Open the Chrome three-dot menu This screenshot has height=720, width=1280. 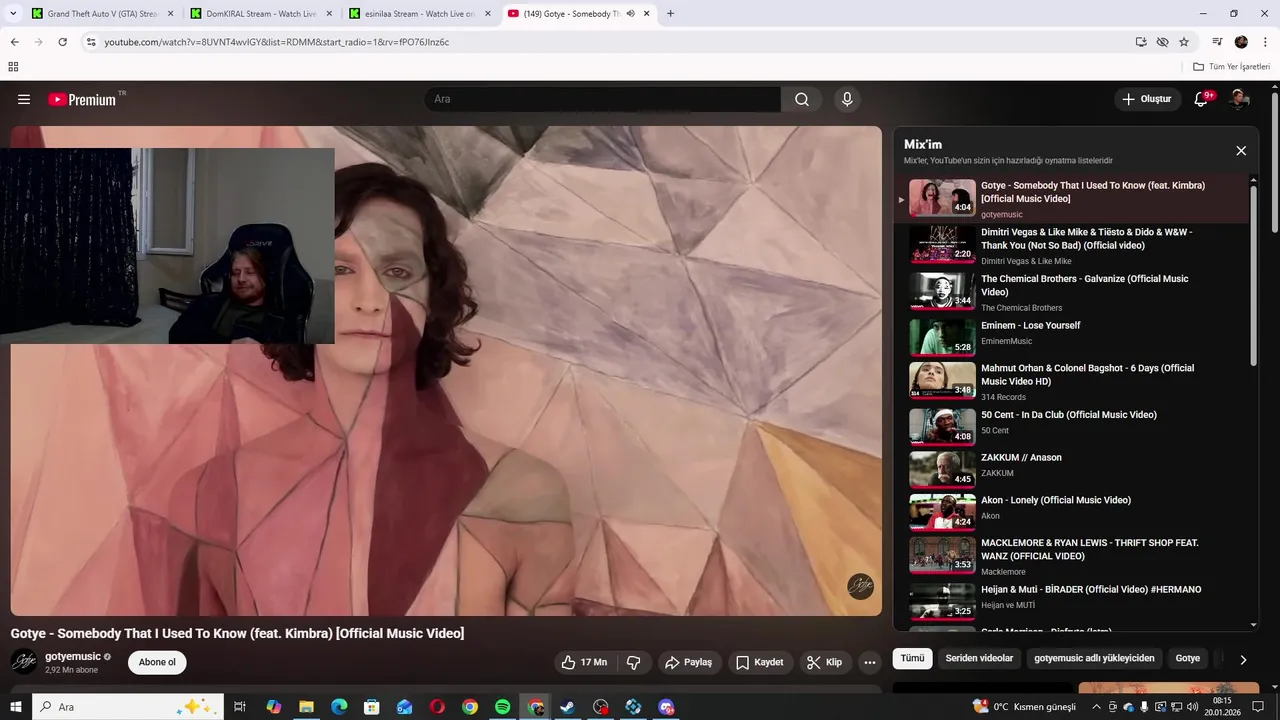[1264, 42]
